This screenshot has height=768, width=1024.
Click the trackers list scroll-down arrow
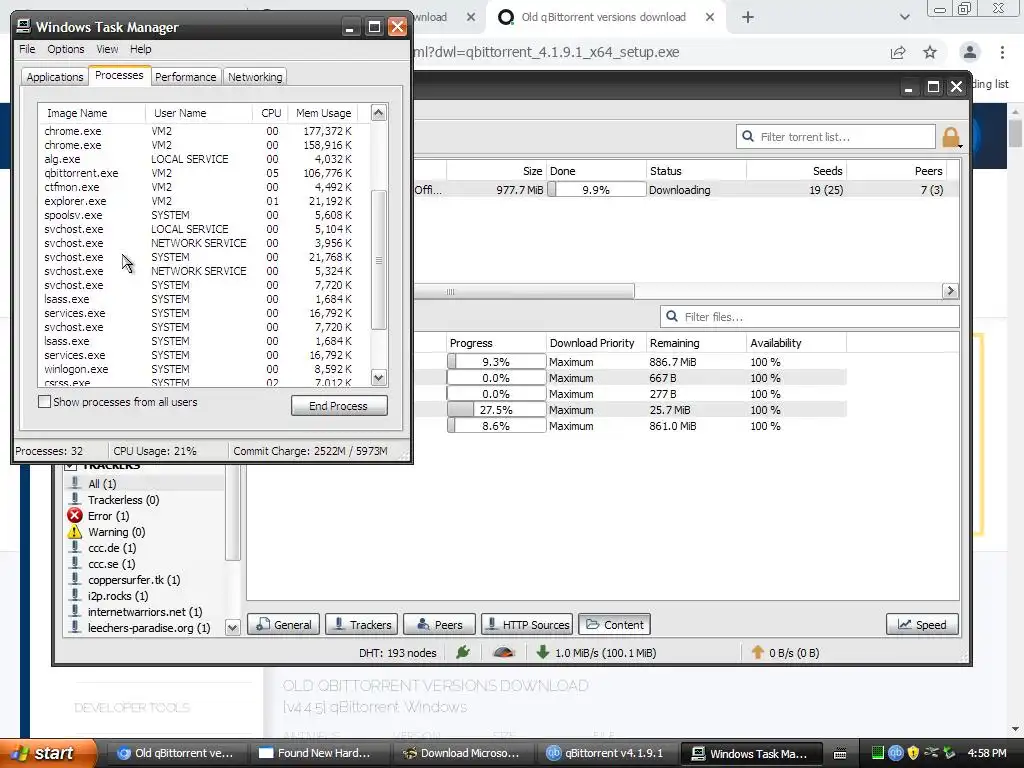click(232, 628)
